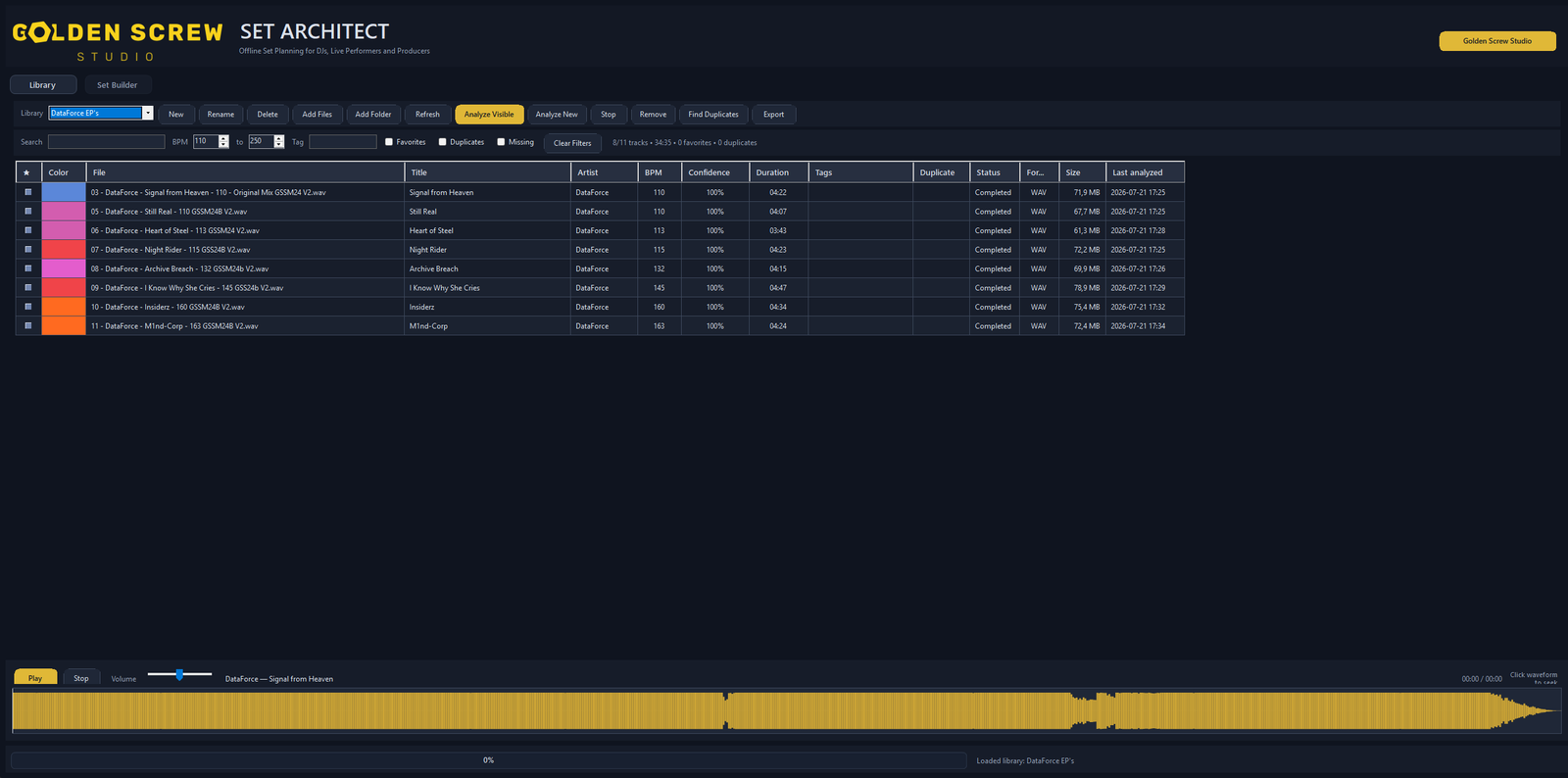The height and width of the screenshot is (778, 1568).
Task: Click the toolbar Stop analysis button
Action: 609,115
